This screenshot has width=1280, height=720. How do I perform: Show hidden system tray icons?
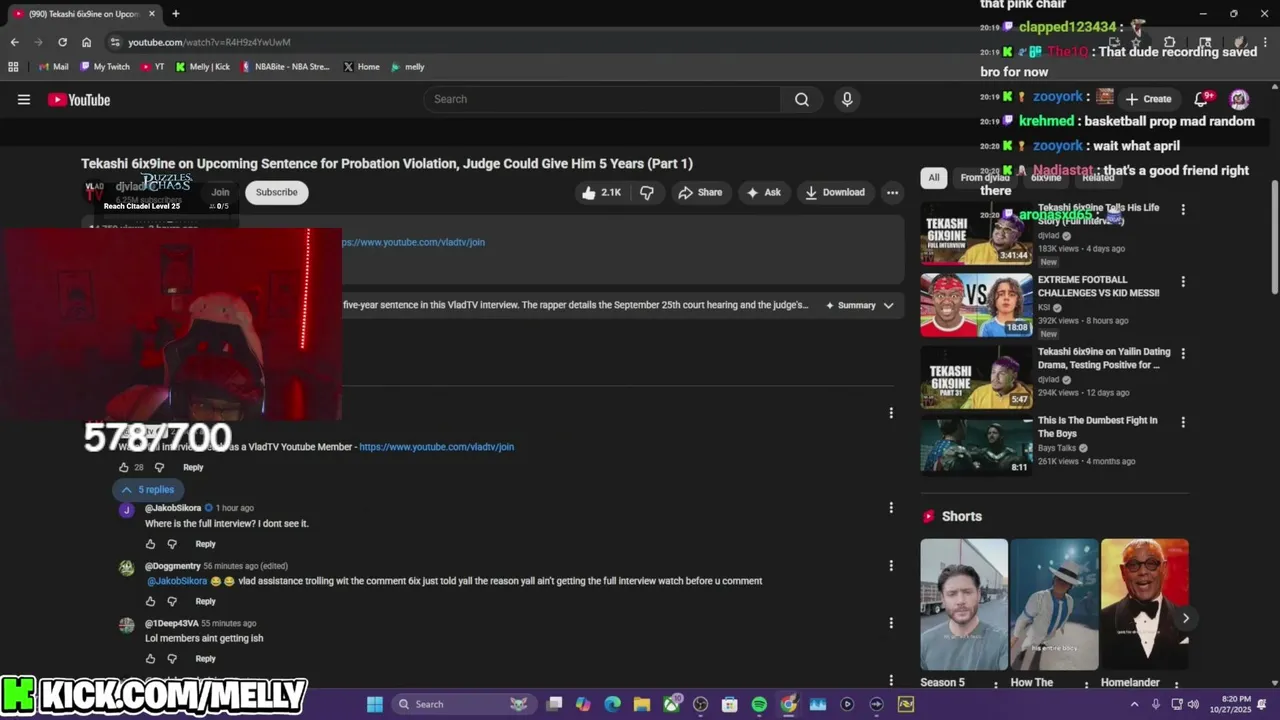(x=1134, y=704)
